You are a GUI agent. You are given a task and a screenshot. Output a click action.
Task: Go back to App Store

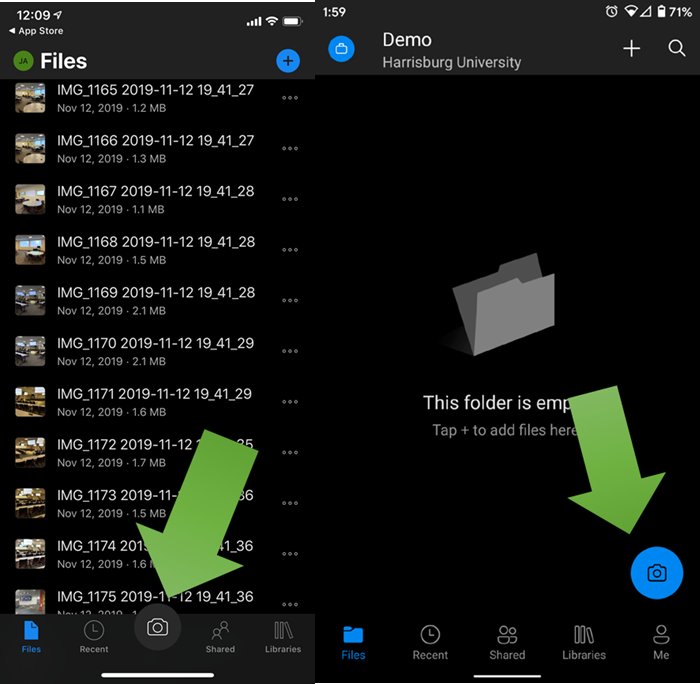(x=36, y=31)
